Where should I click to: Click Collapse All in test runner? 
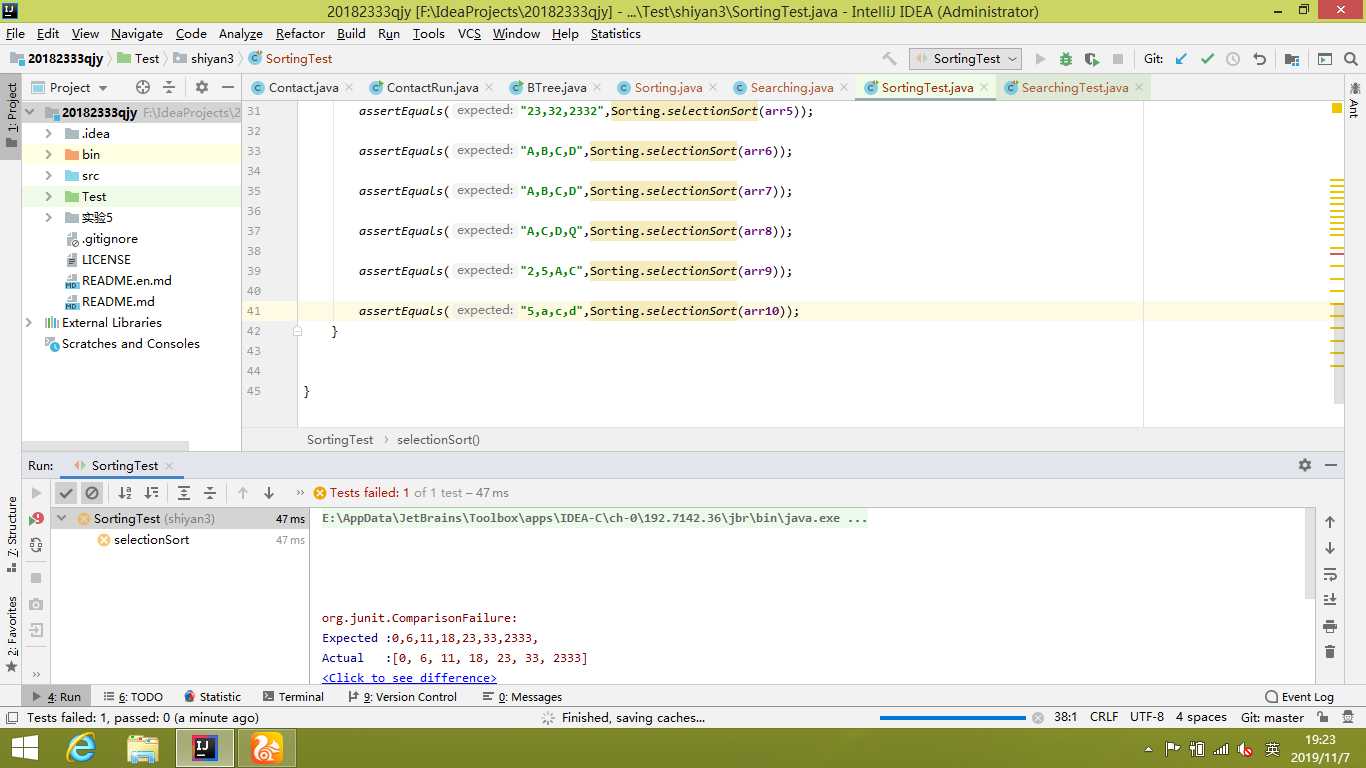[210, 492]
